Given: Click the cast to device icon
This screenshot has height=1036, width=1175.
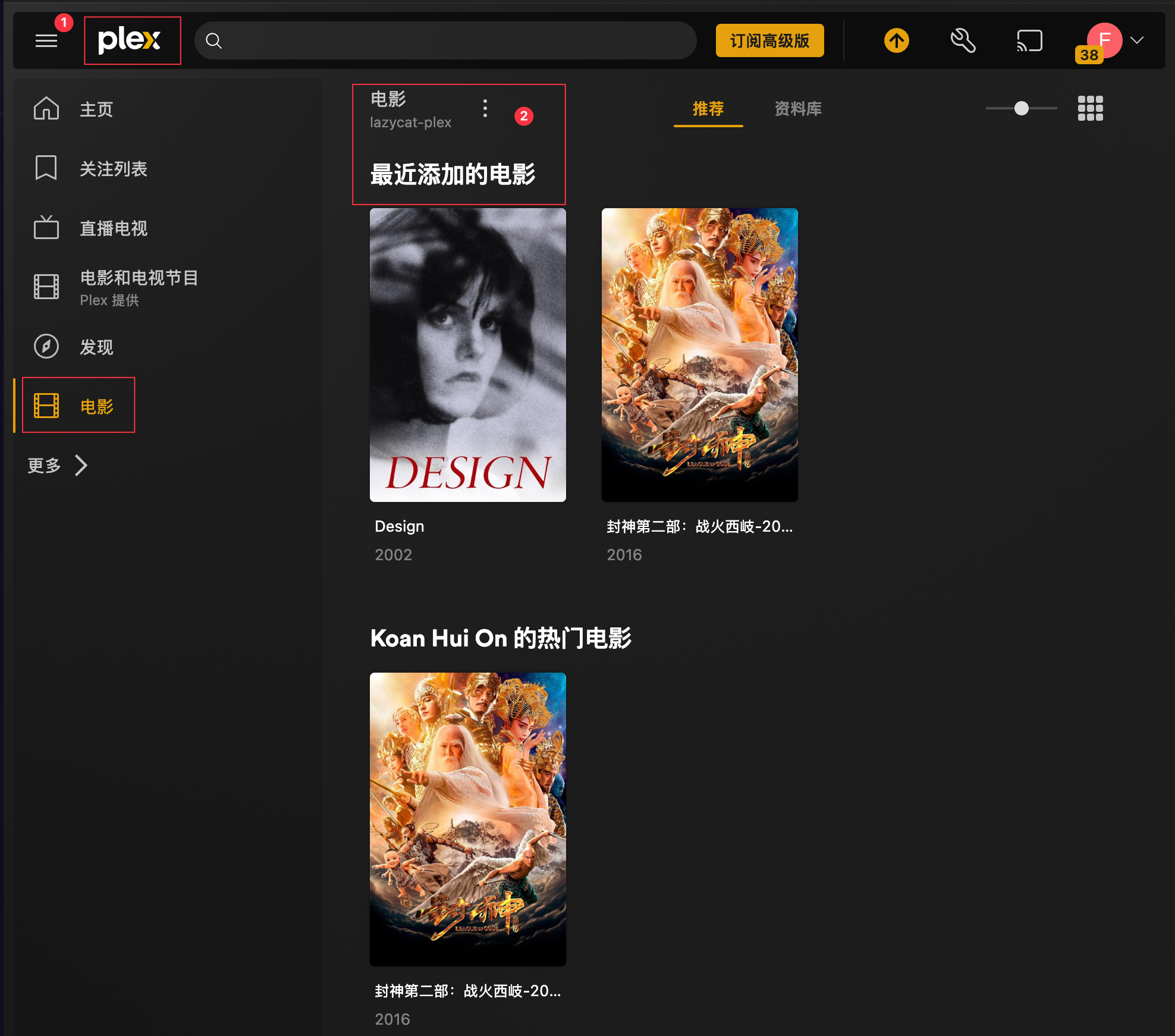Looking at the screenshot, I should 1029,41.
